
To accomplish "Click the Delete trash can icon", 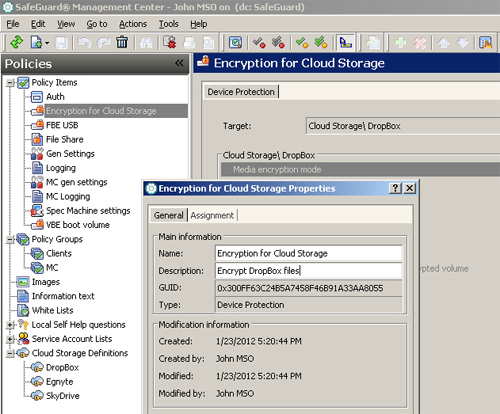I will [122, 42].
